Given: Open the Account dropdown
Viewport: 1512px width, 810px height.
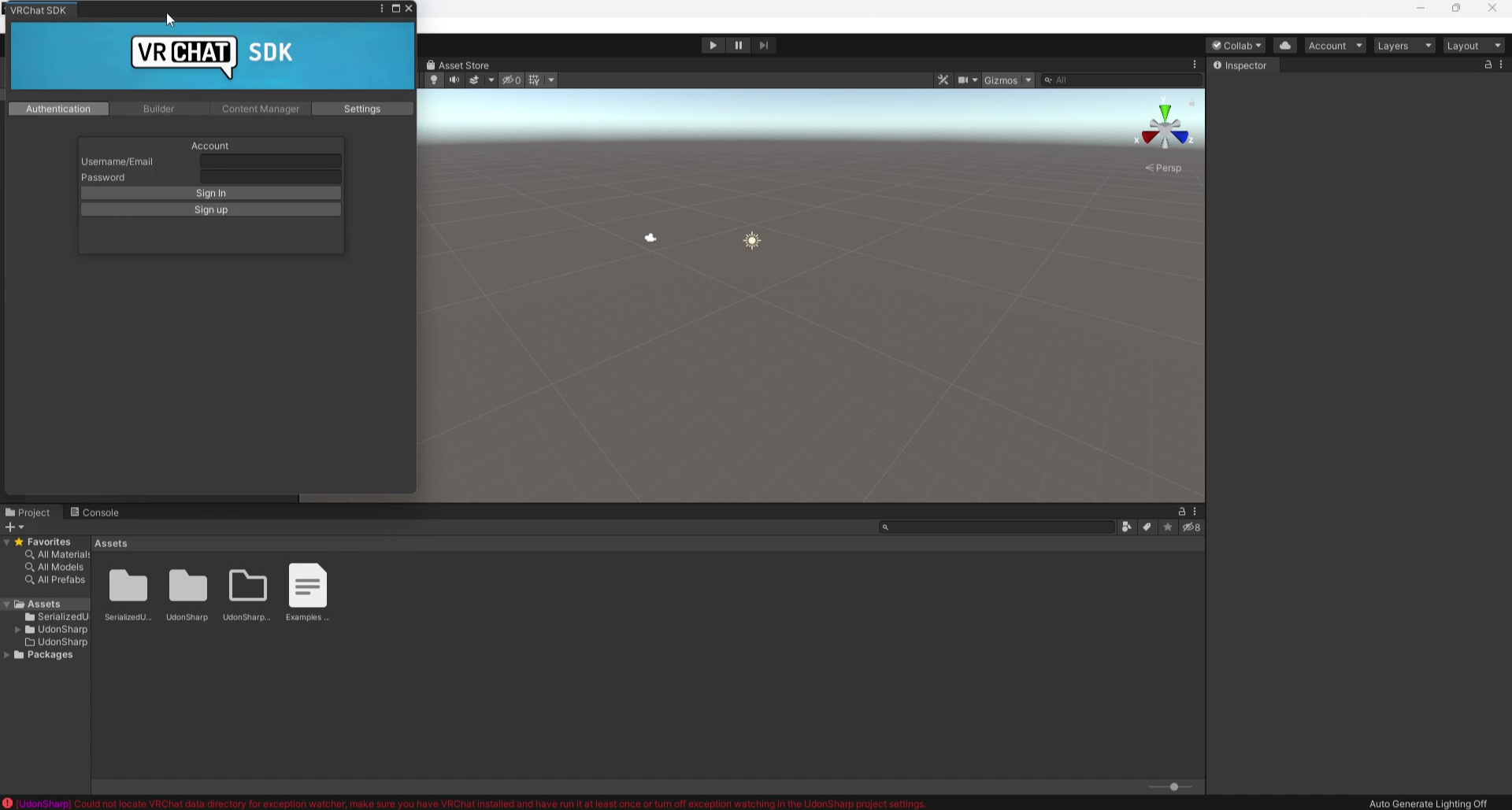Looking at the screenshot, I should 1335,46.
